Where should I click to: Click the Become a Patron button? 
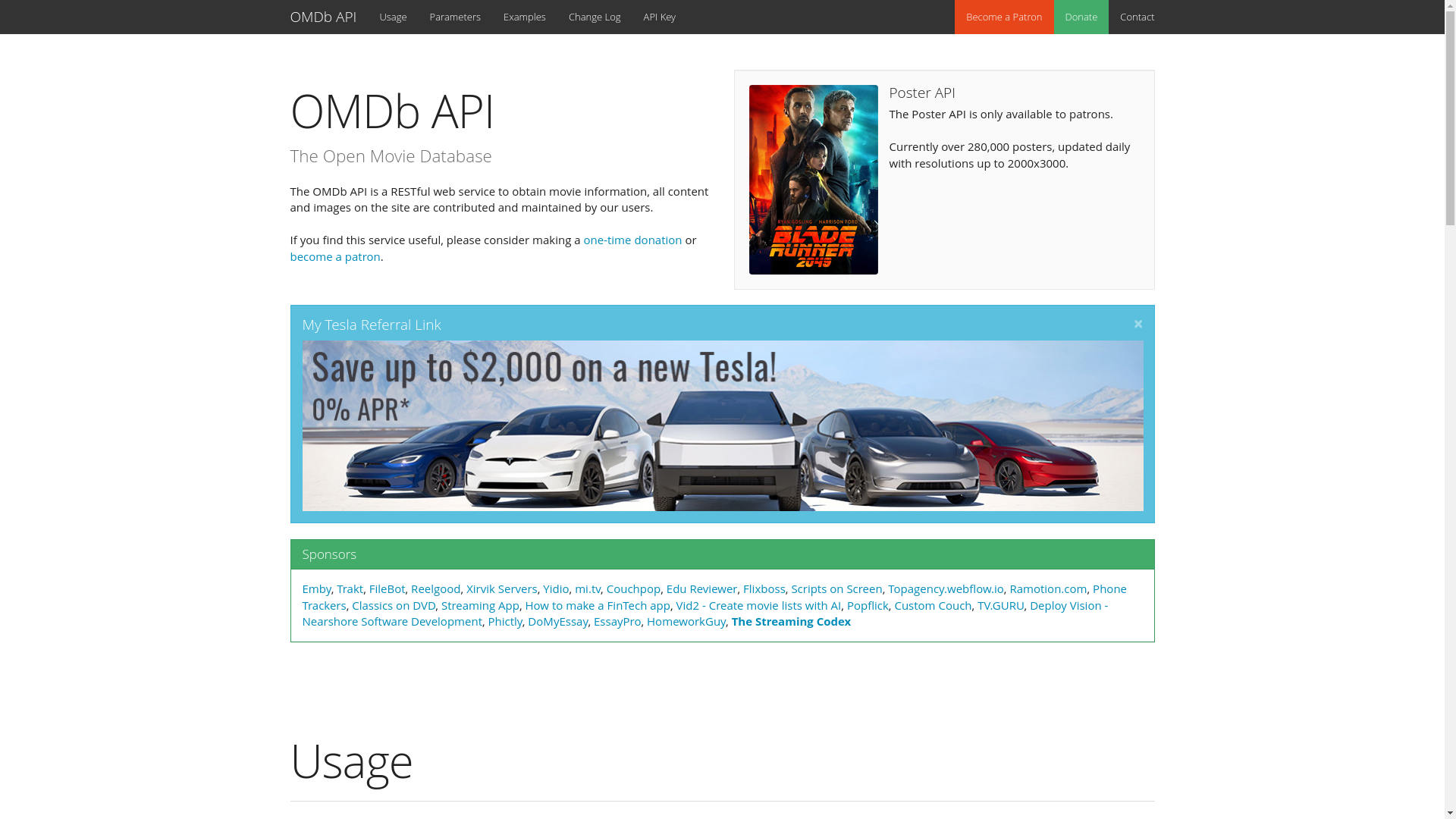point(1003,17)
